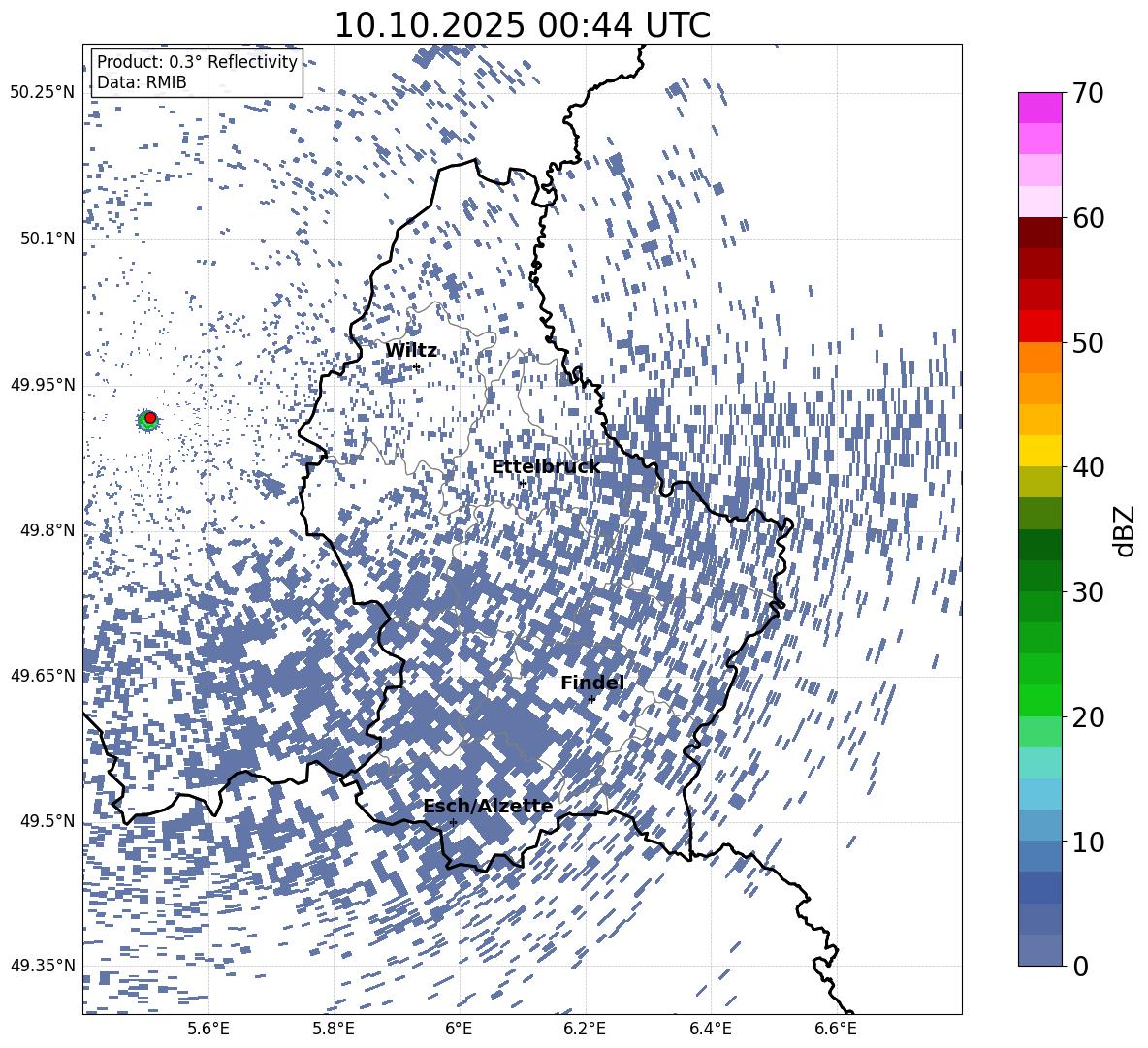Click the Findel city label

point(592,683)
